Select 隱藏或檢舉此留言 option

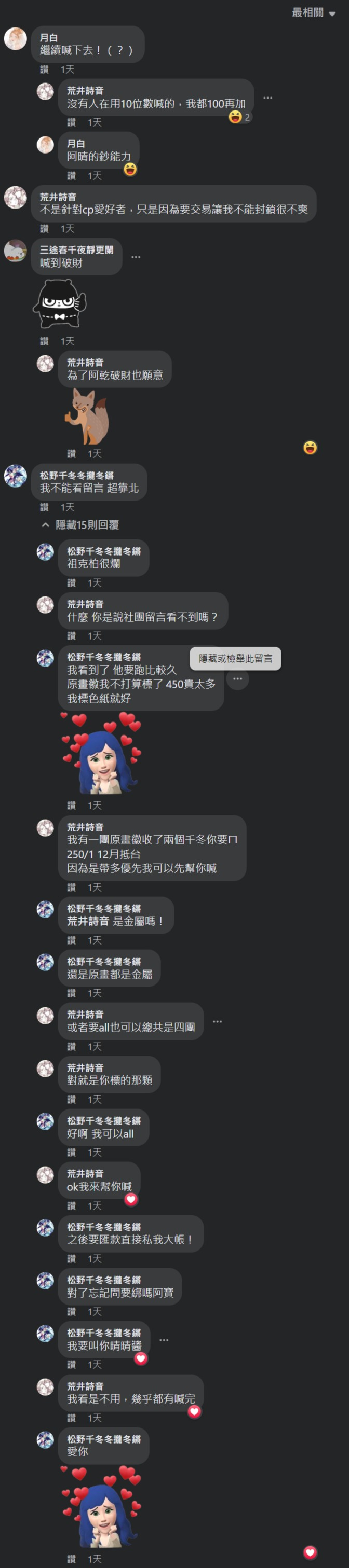[236, 659]
